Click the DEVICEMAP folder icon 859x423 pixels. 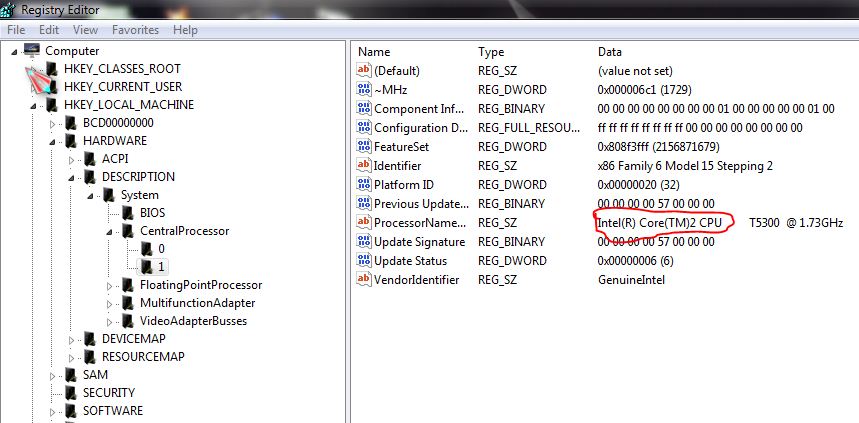click(89, 339)
